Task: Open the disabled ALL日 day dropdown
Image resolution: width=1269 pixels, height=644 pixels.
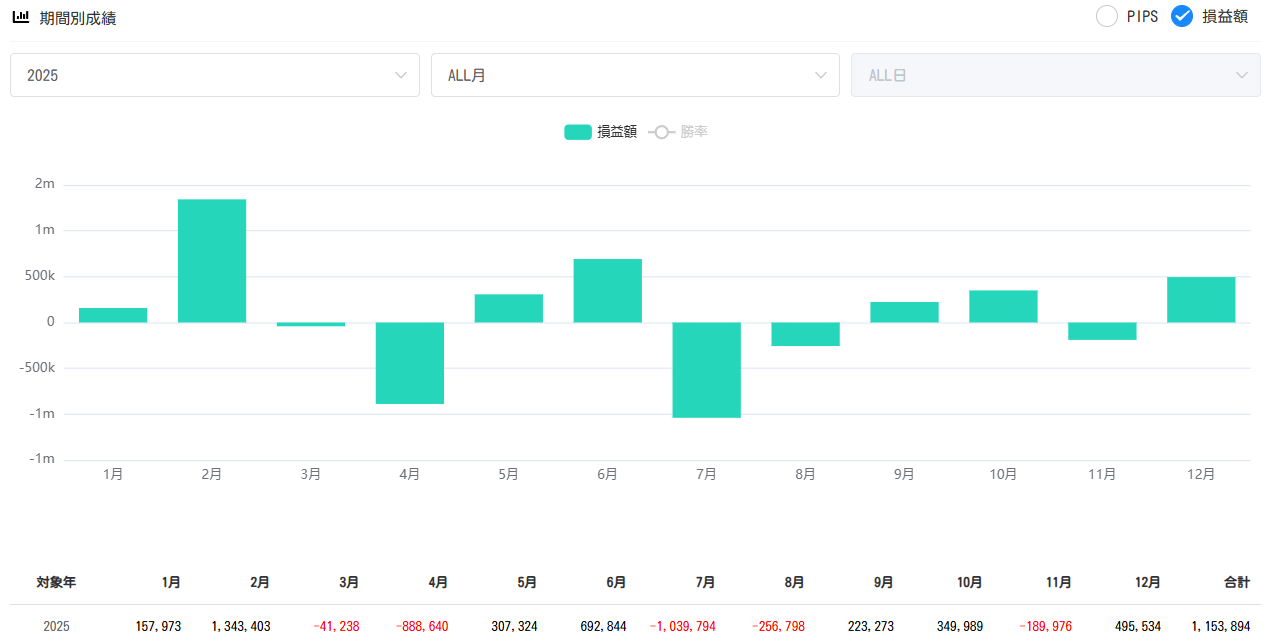Action: 1056,75
